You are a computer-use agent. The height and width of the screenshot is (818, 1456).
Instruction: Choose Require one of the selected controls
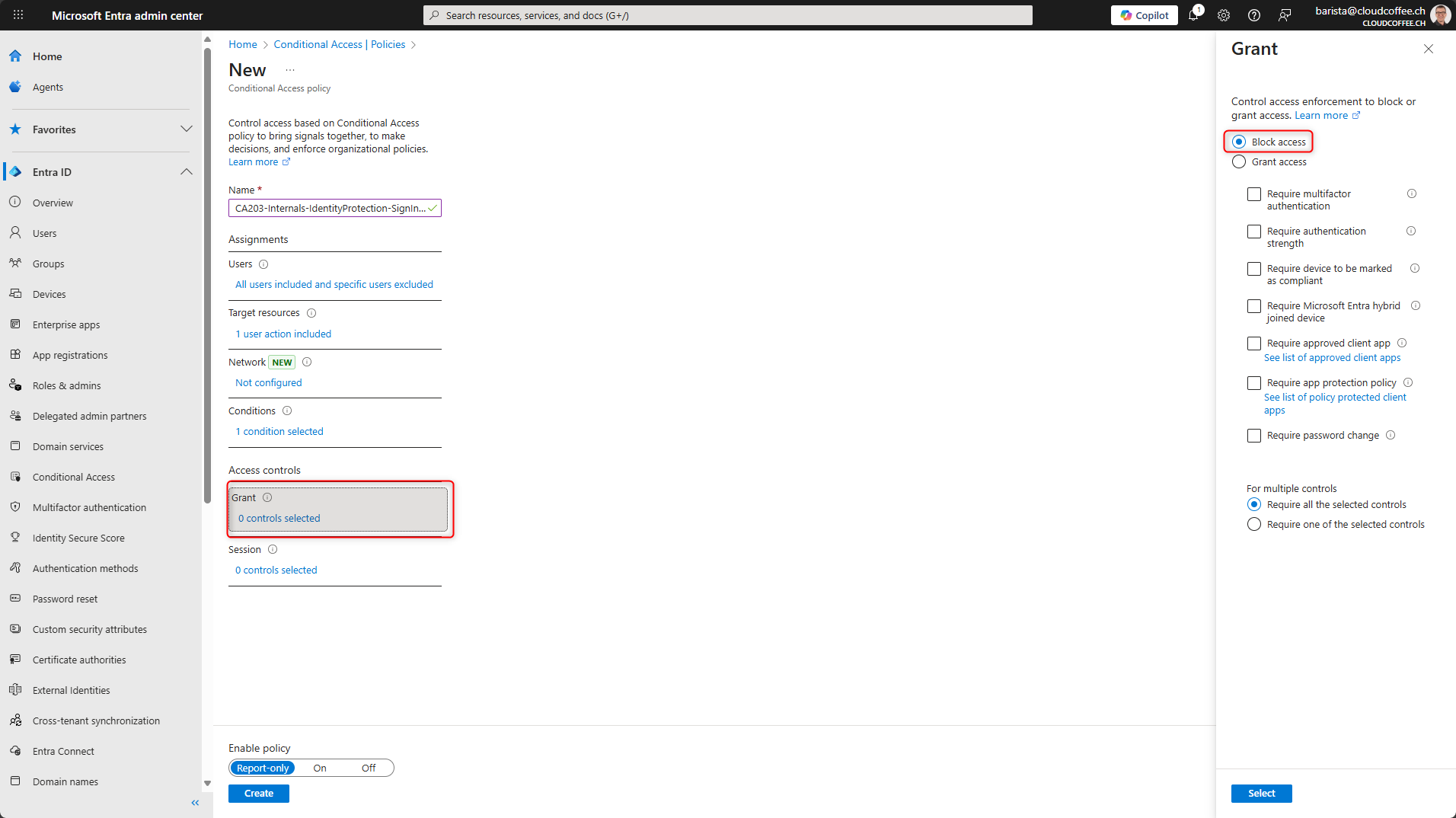pos(1254,524)
